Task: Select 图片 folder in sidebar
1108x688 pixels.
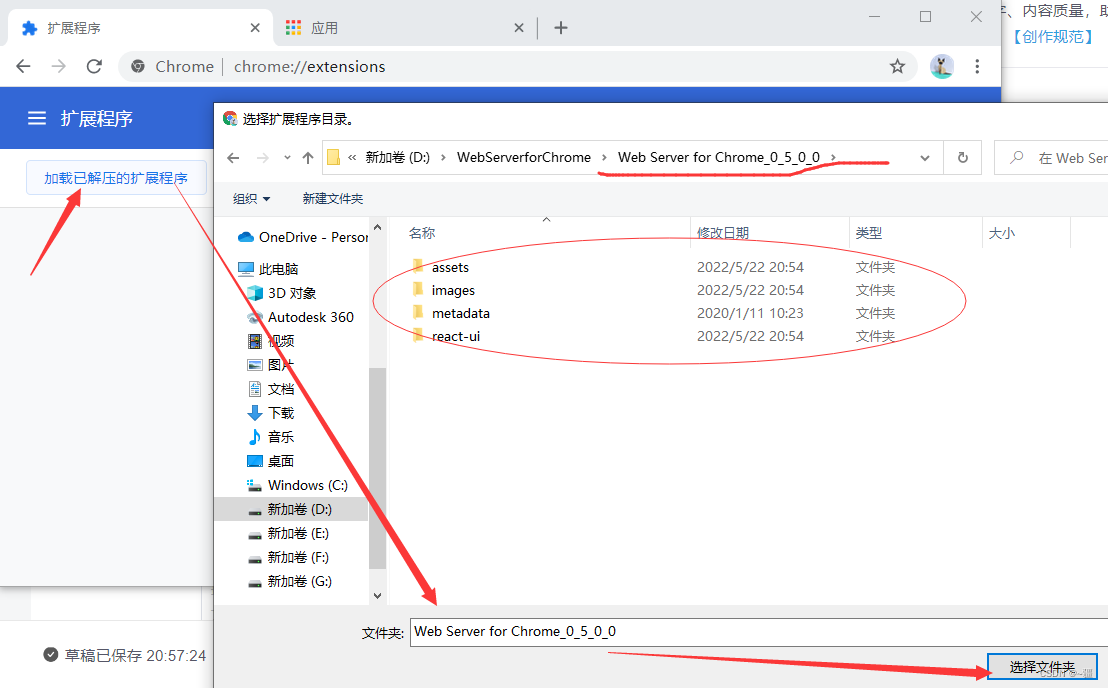Action: (271, 365)
